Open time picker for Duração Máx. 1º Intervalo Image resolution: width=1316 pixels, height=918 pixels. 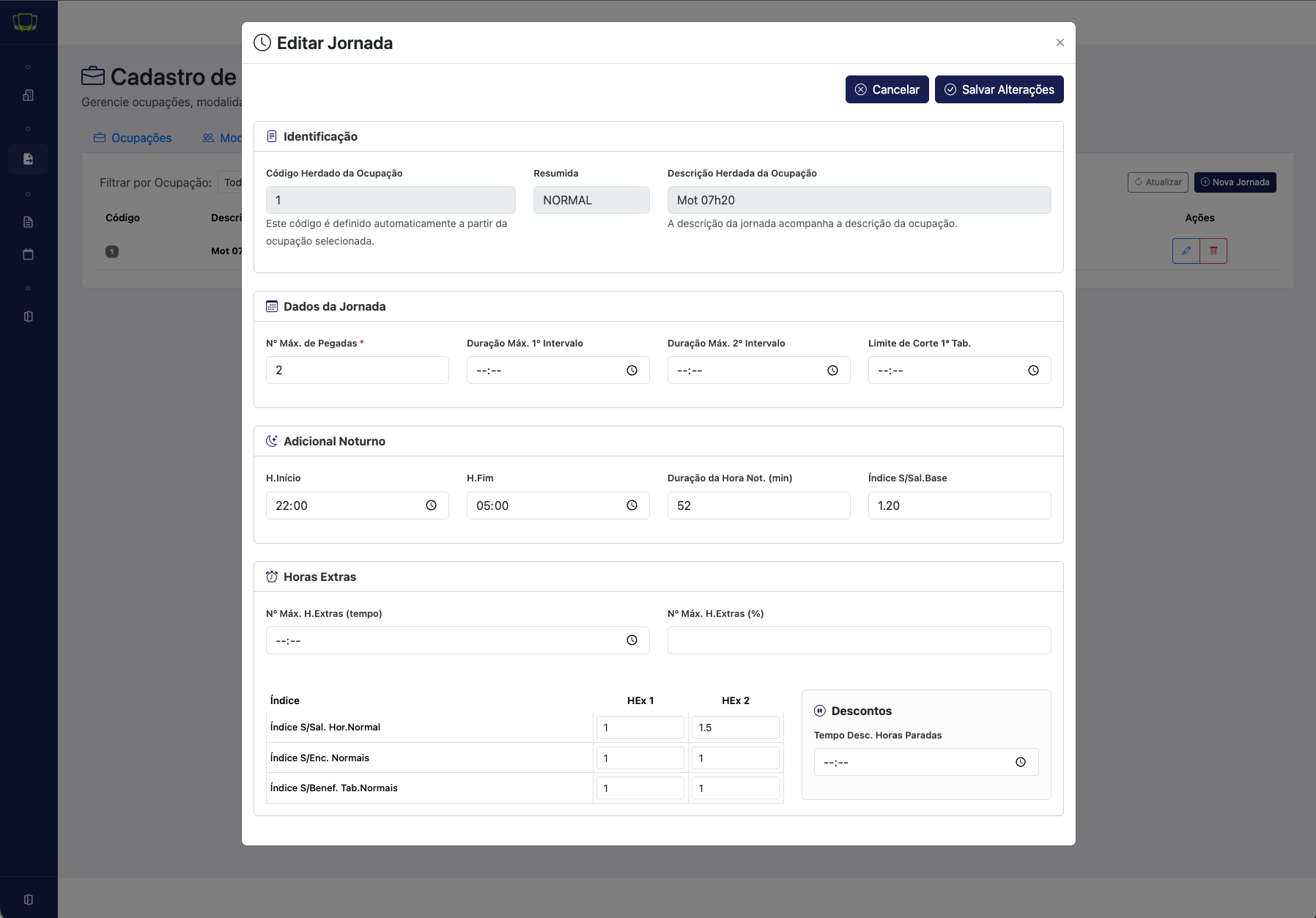point(632,371)
